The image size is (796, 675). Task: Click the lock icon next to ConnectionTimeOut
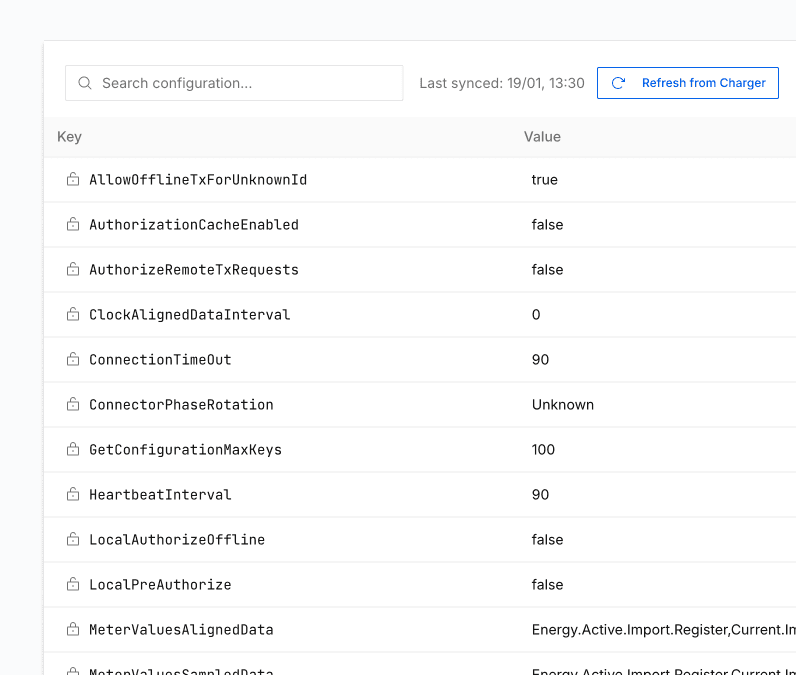(x=73, y=359)
